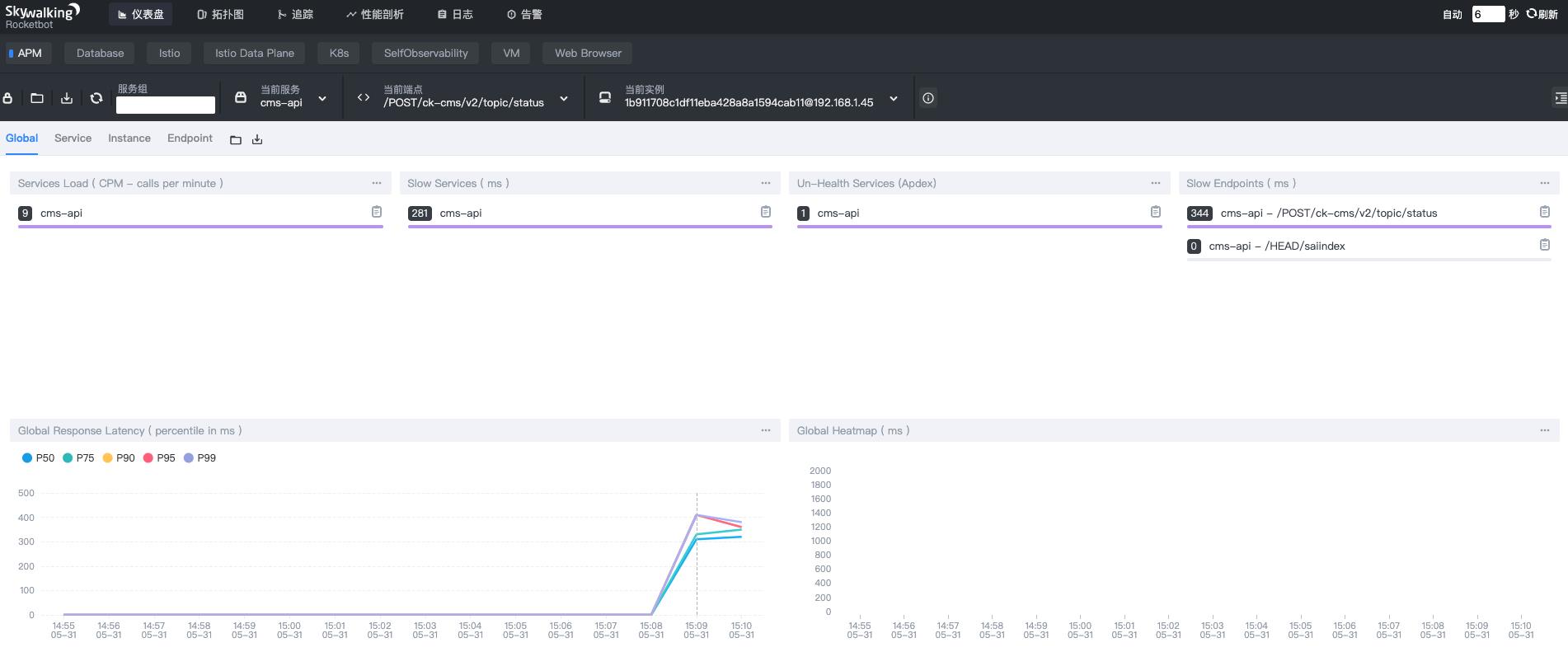
Task: Open the 日志 log menu
Action: pyautogui.click(x=455, y=14)
